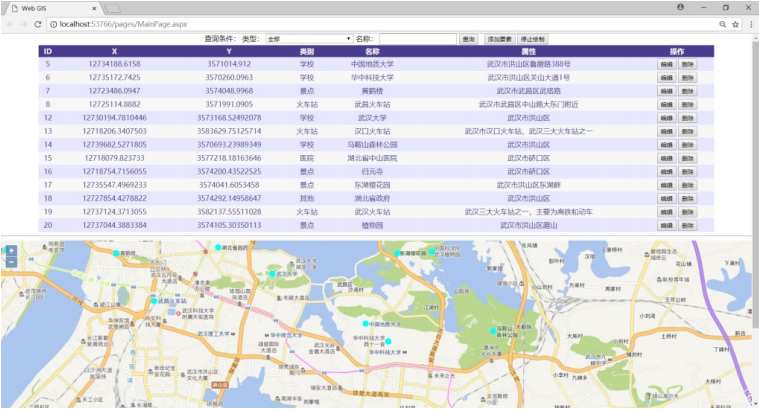
Task: Edit row 20 植物园
Action: pos(667,226)
